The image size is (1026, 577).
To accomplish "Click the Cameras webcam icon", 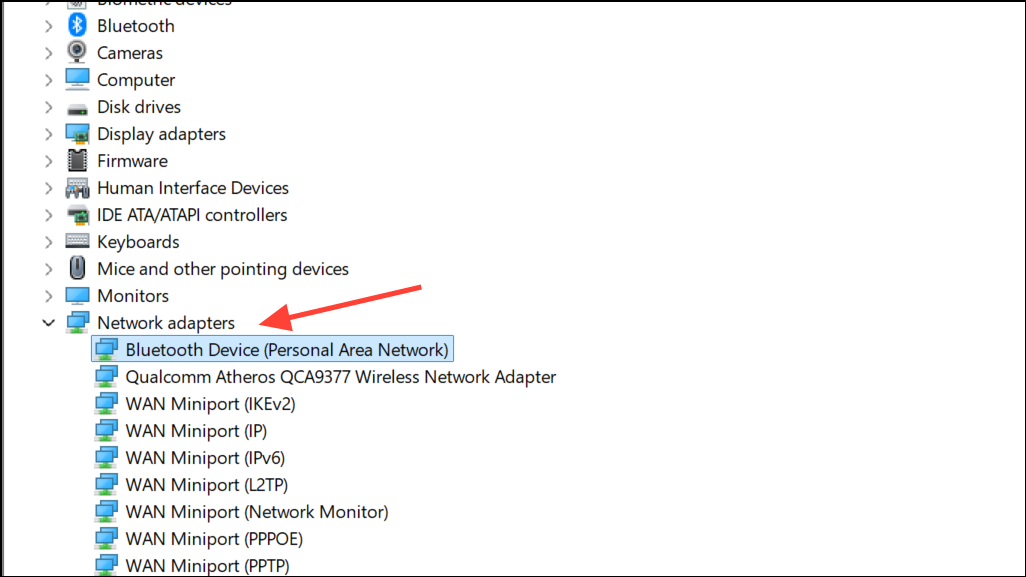I will tap(77, 53).
